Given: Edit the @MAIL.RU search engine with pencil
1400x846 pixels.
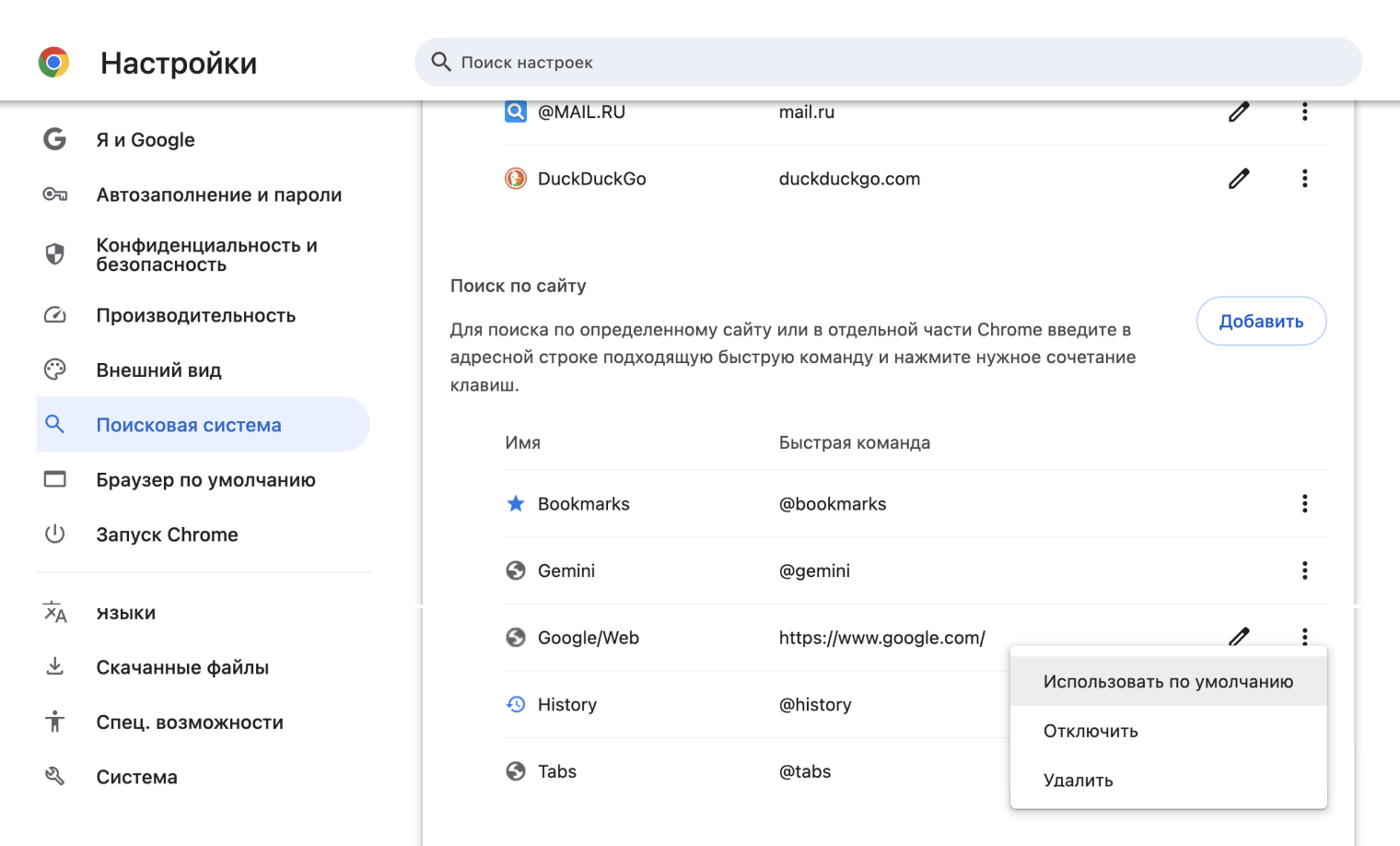Looking at the screenshot, I should [x=1239, y=112].
